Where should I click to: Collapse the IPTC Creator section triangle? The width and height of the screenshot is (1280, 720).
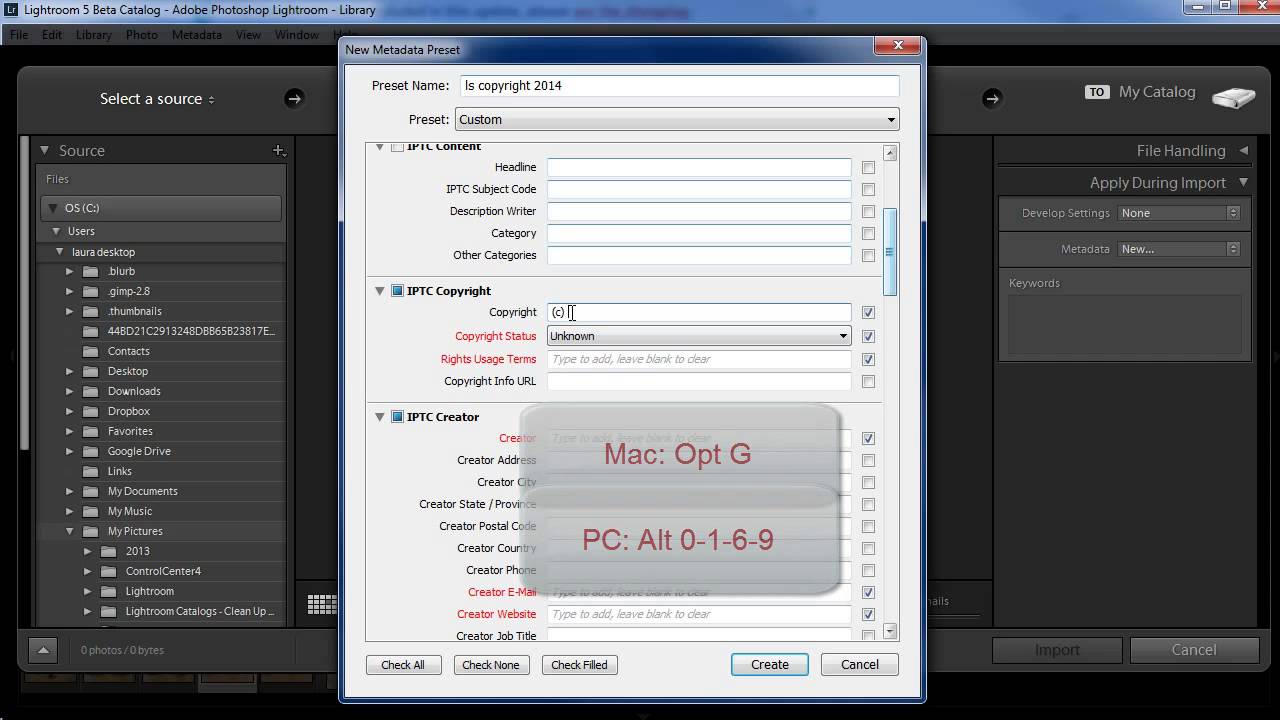click(380, 417)
